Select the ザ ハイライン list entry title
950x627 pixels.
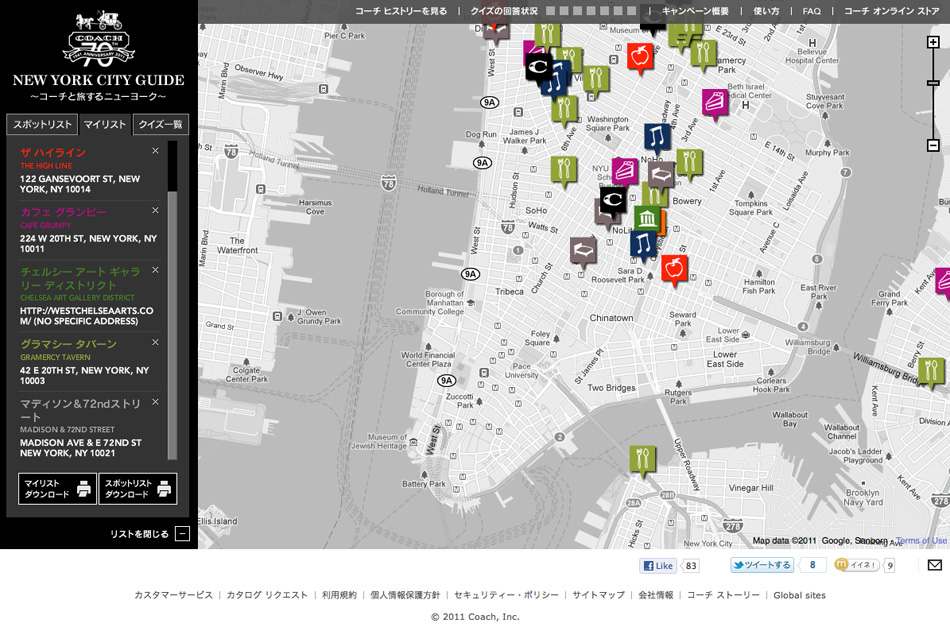coord(53,153)
